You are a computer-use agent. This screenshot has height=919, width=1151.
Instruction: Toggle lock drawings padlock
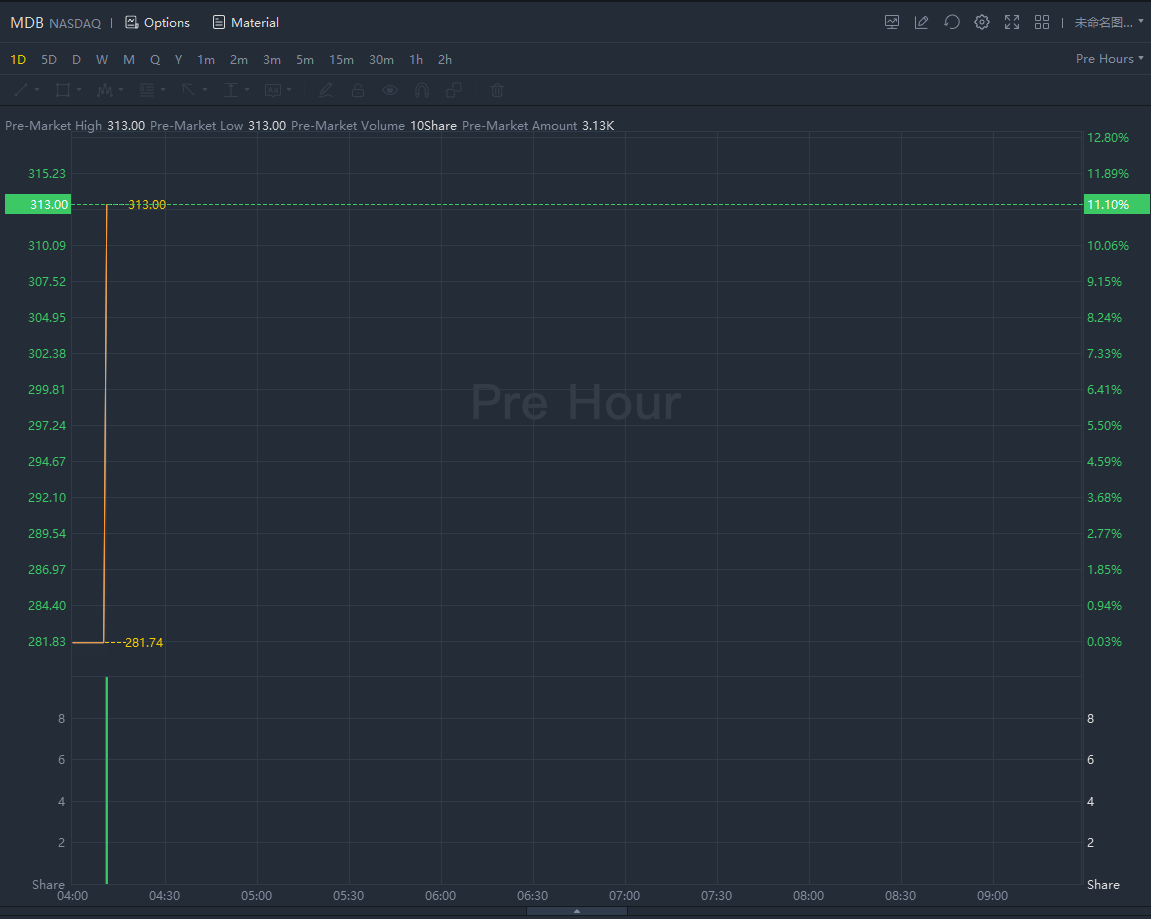click(357, 90)
